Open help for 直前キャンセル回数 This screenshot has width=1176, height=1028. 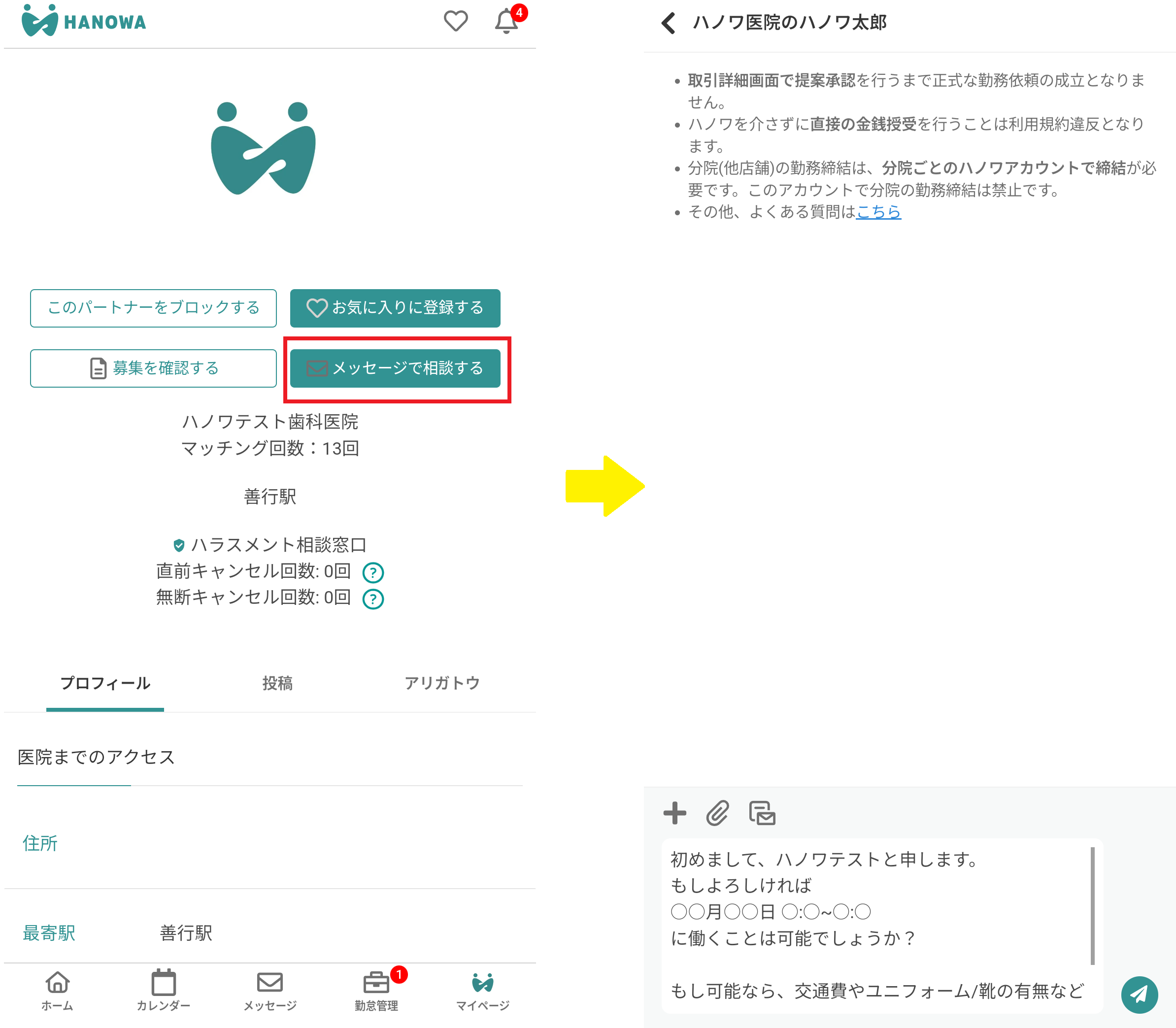click(x=373, y=572)
